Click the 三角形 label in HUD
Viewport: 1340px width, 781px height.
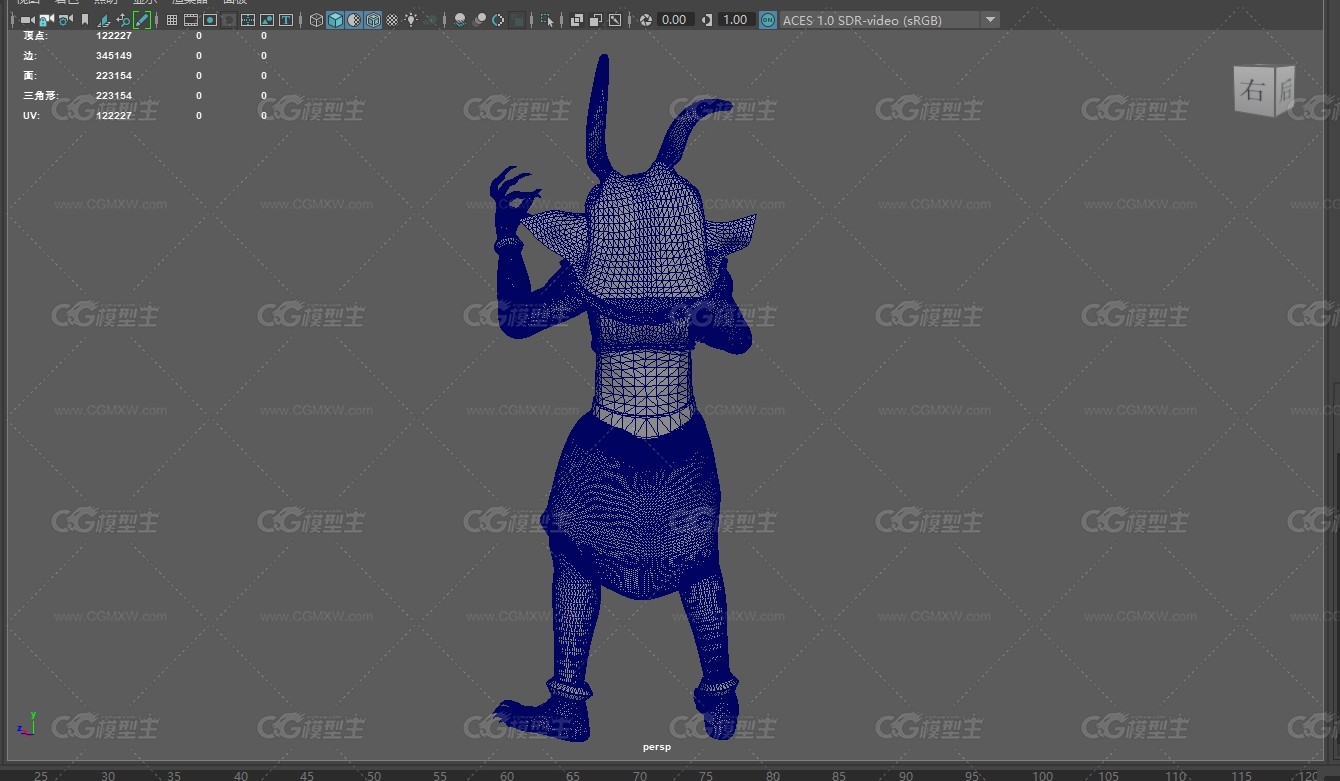tap(41, 96)
